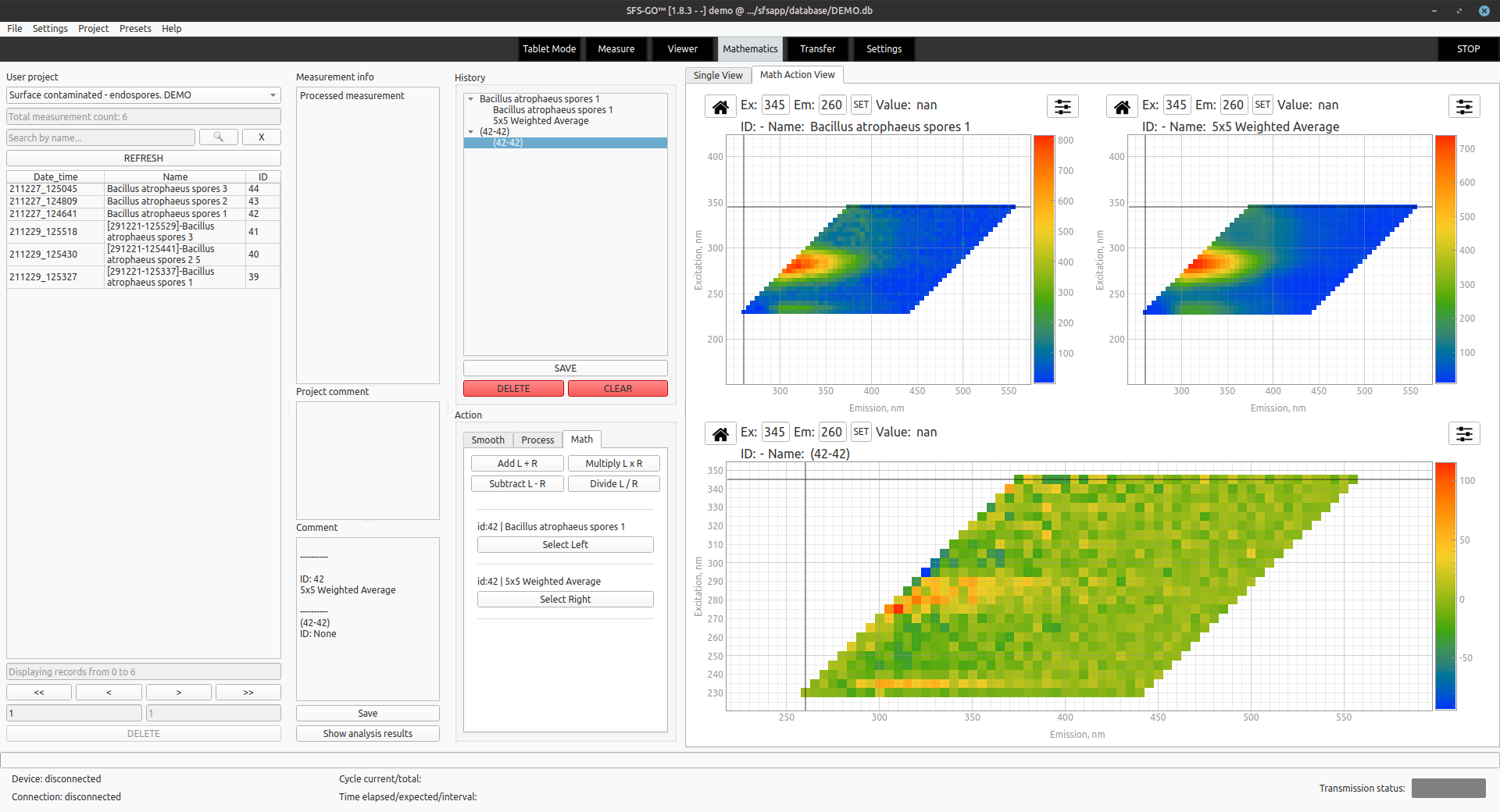The height and width of the screenshot is (812, 1500).
Task: Open the adjustment sliders icon on the right heatmap
Action: (x=1463, y=106)
